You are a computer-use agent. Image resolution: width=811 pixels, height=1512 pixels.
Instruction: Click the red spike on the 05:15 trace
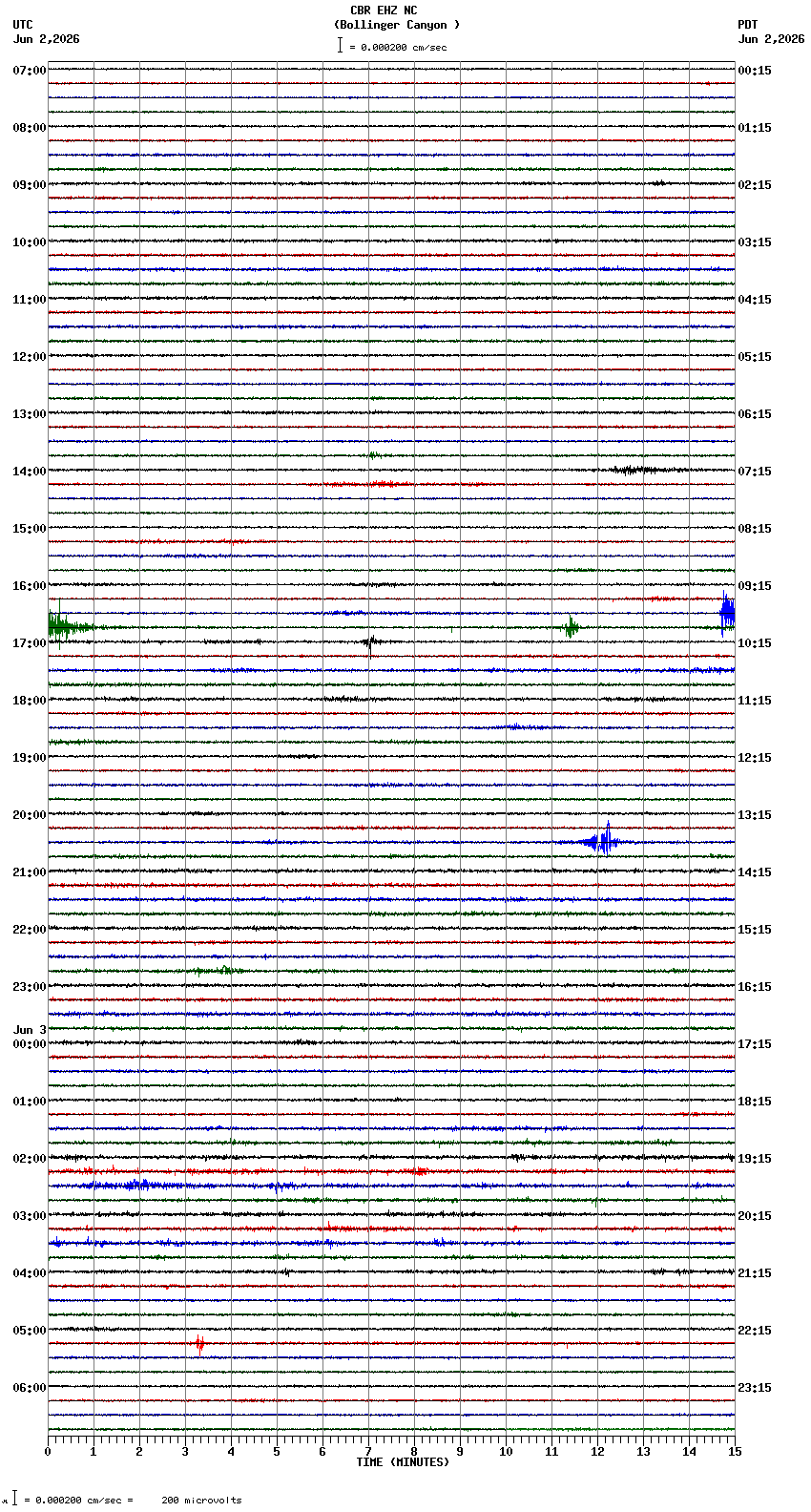point(199,1343)
